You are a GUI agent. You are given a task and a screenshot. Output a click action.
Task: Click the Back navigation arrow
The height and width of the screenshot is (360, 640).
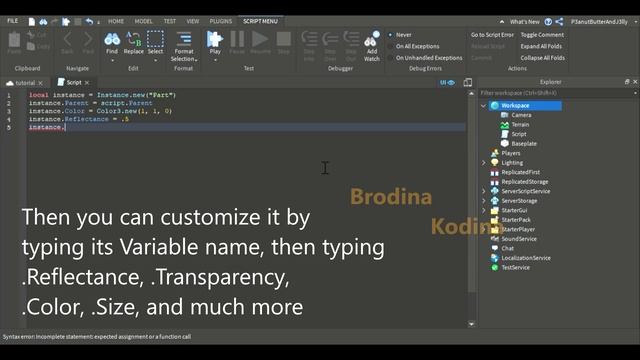[x=67, y=39]
